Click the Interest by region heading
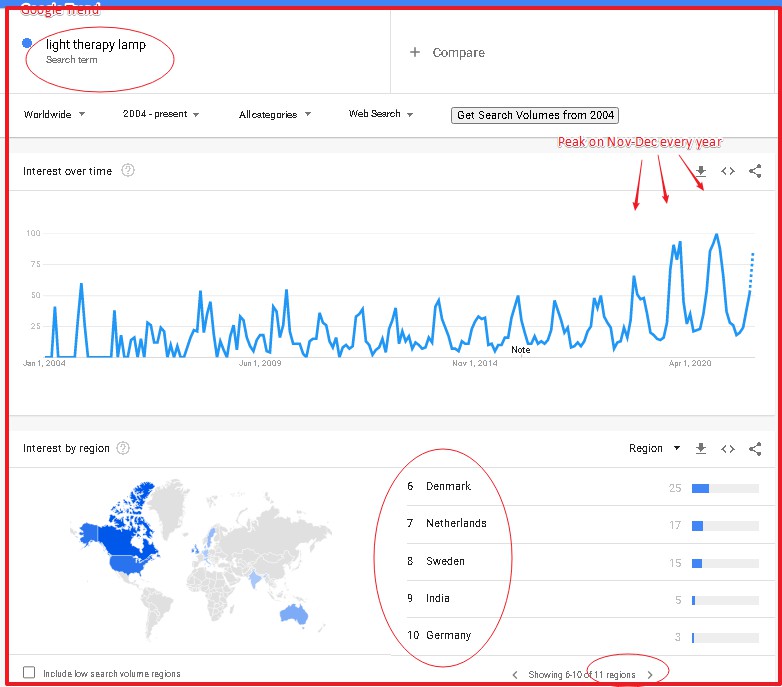This screenshot has height=687, width=782. [x=66, y=448]
